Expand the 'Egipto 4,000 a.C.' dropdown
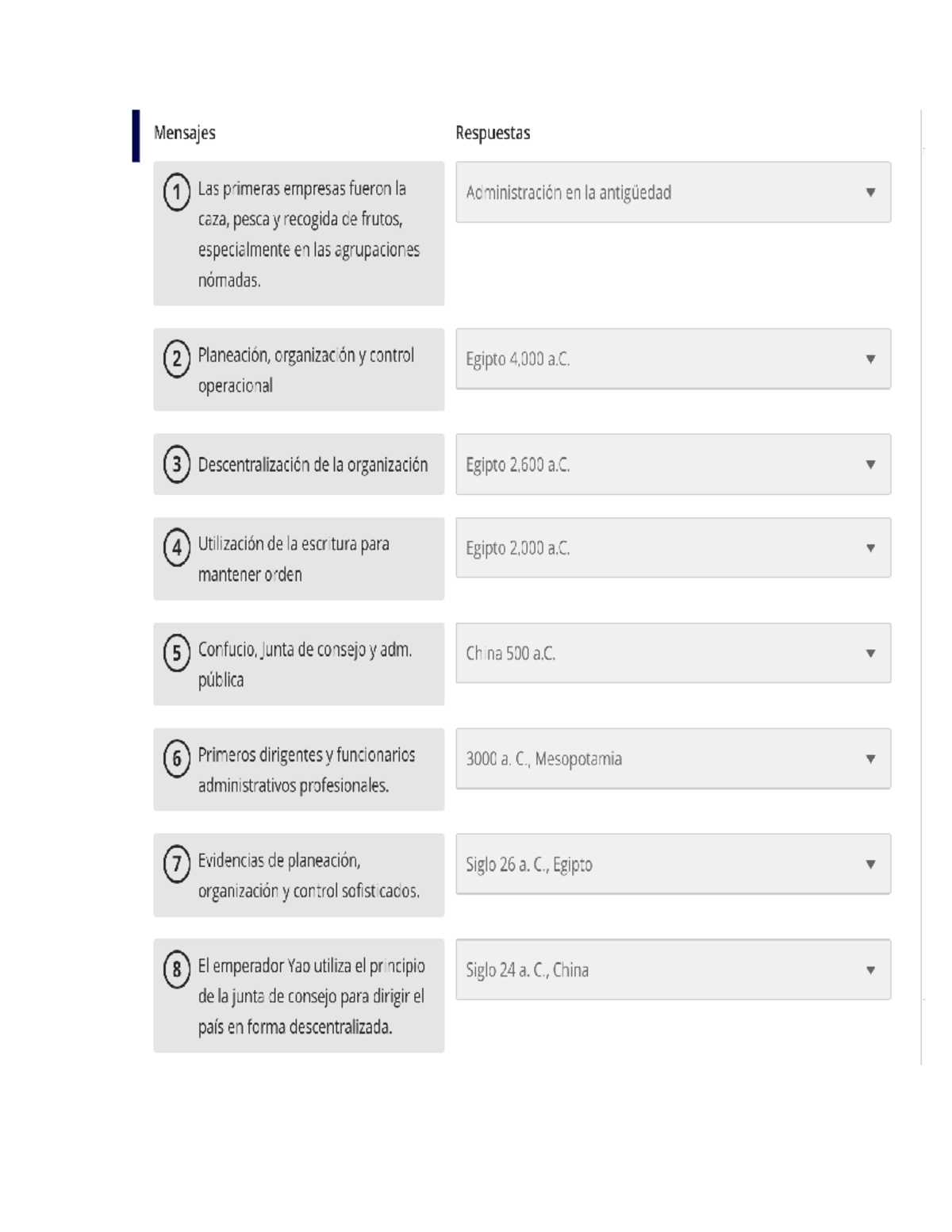Screen dimensions: 952x1232 pos(673,359)
